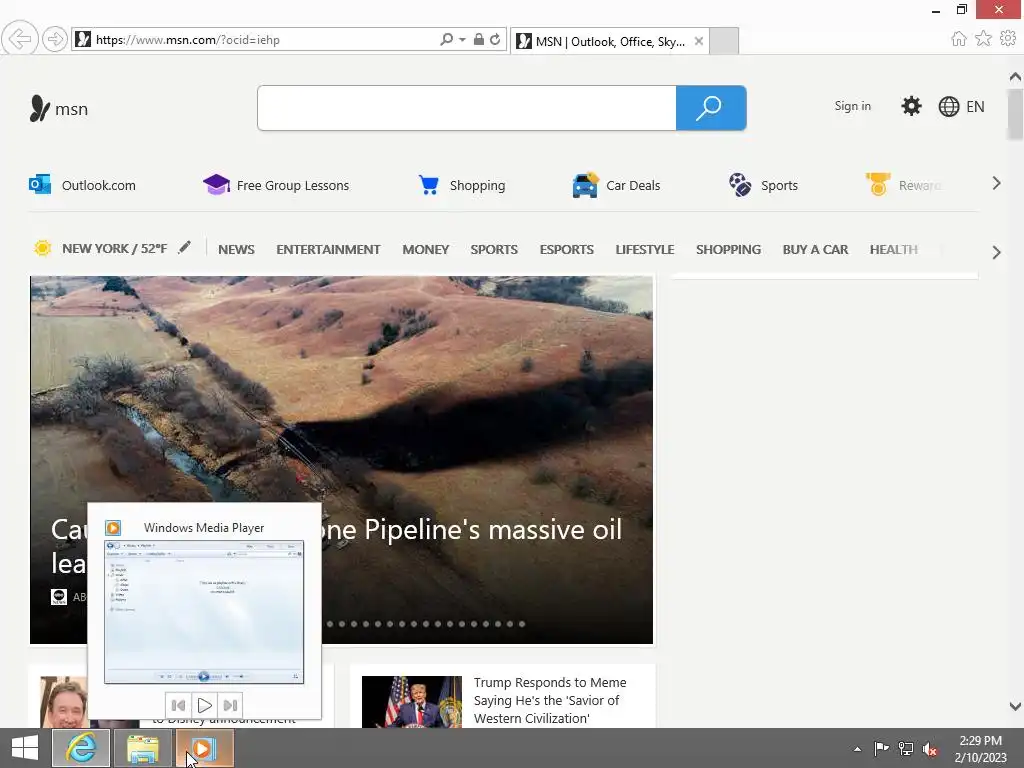Click Play in Media Player preview
Viewport: 1024px width, 768px height.
tap(204, 705)
